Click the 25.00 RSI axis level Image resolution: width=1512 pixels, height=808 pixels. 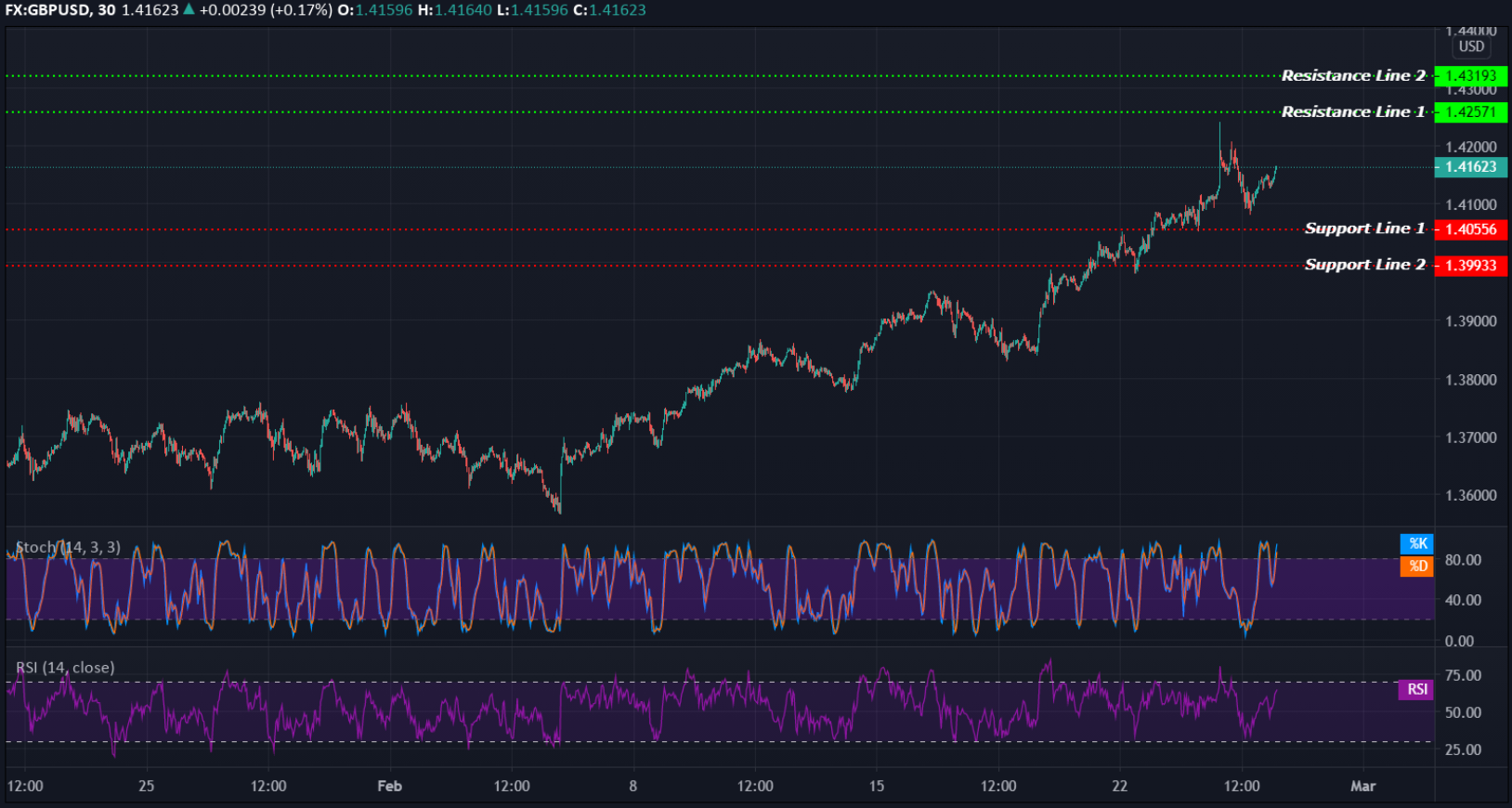point(1463,749)
